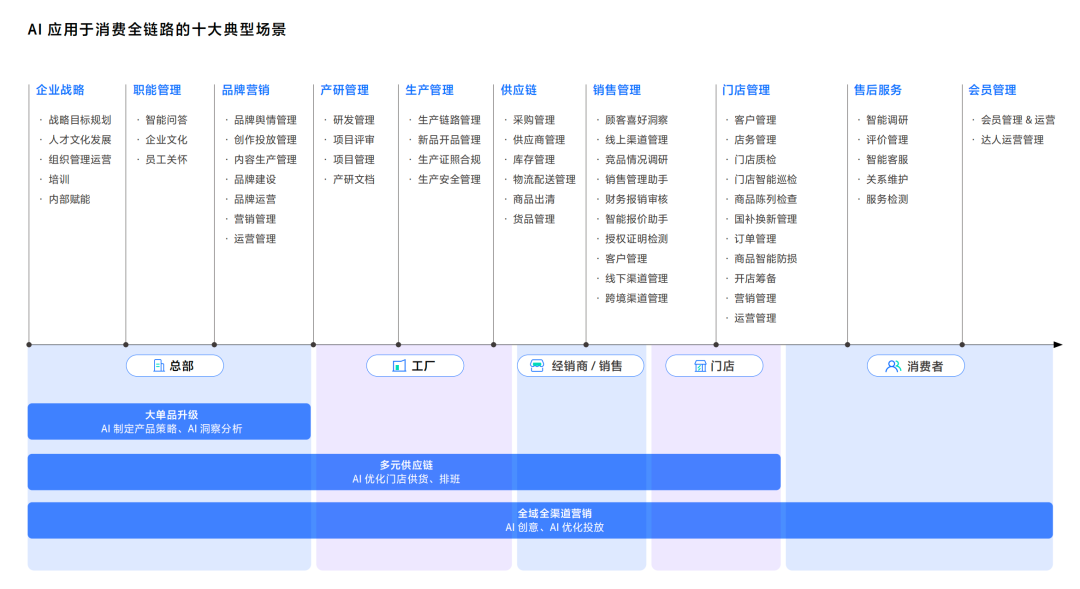
Task: Click the vehicle icon beside 经销商 / 销售
Action: coord(537,366)
